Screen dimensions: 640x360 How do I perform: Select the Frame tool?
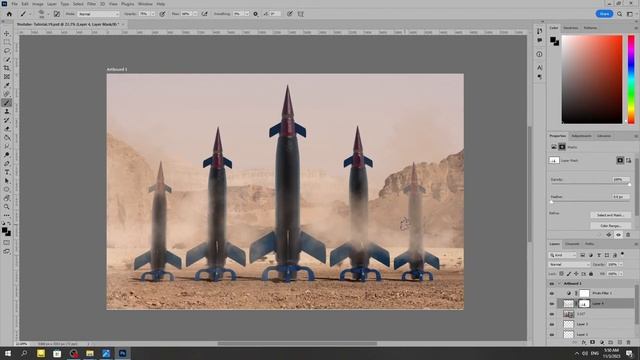pyautogui.click(x=7, y=77)
